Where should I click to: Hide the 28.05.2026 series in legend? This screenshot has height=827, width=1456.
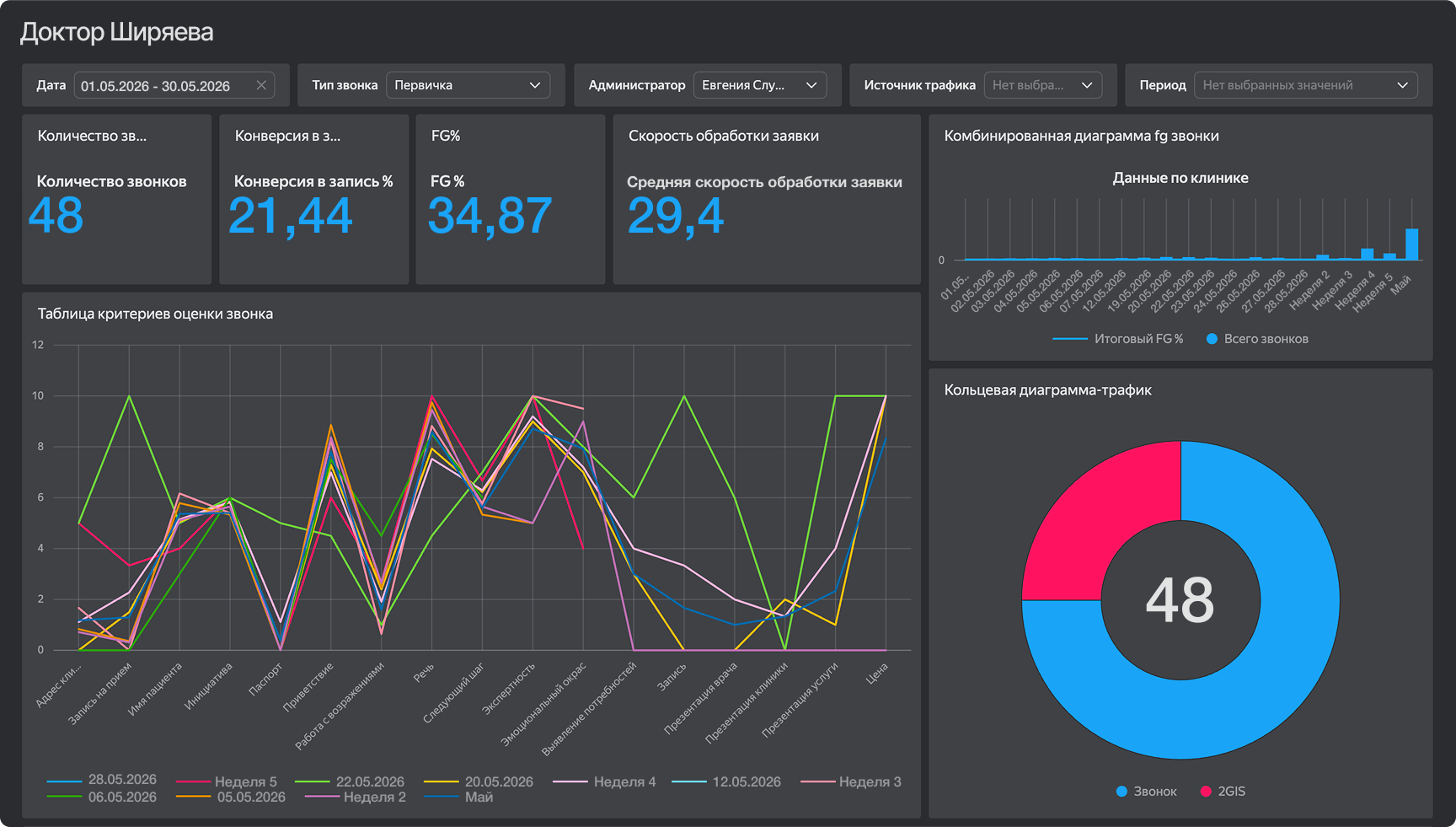(102, 780)
